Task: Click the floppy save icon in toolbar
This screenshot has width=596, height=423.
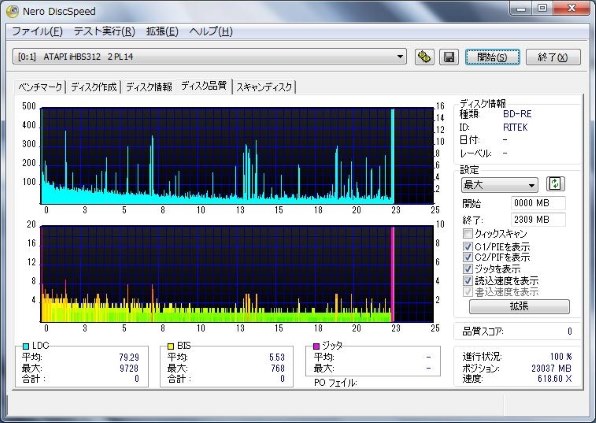Action: click(449, 57)
